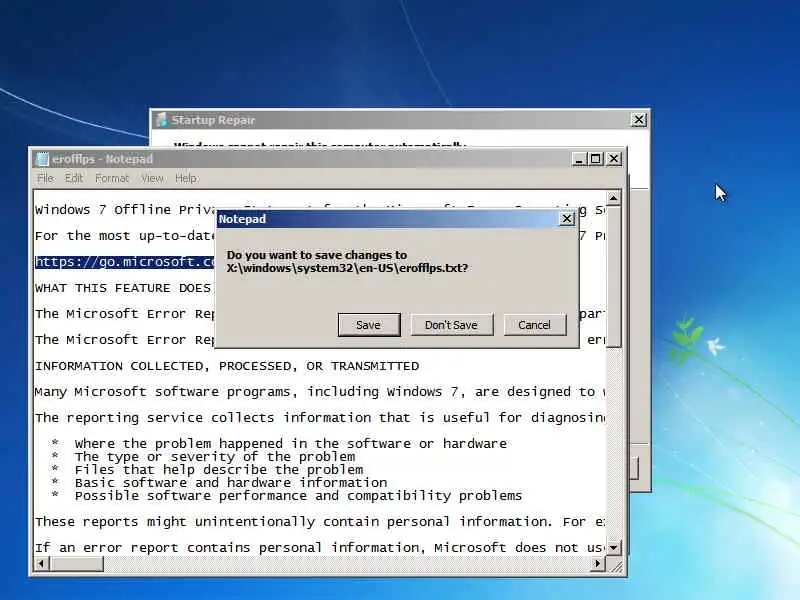Click the 'INFORMATION COLLECTED, PROCESSED, OR TRANSMITTED' line
Screen dimensions: 800x600
pyautogui.click(x=227, y=366)
